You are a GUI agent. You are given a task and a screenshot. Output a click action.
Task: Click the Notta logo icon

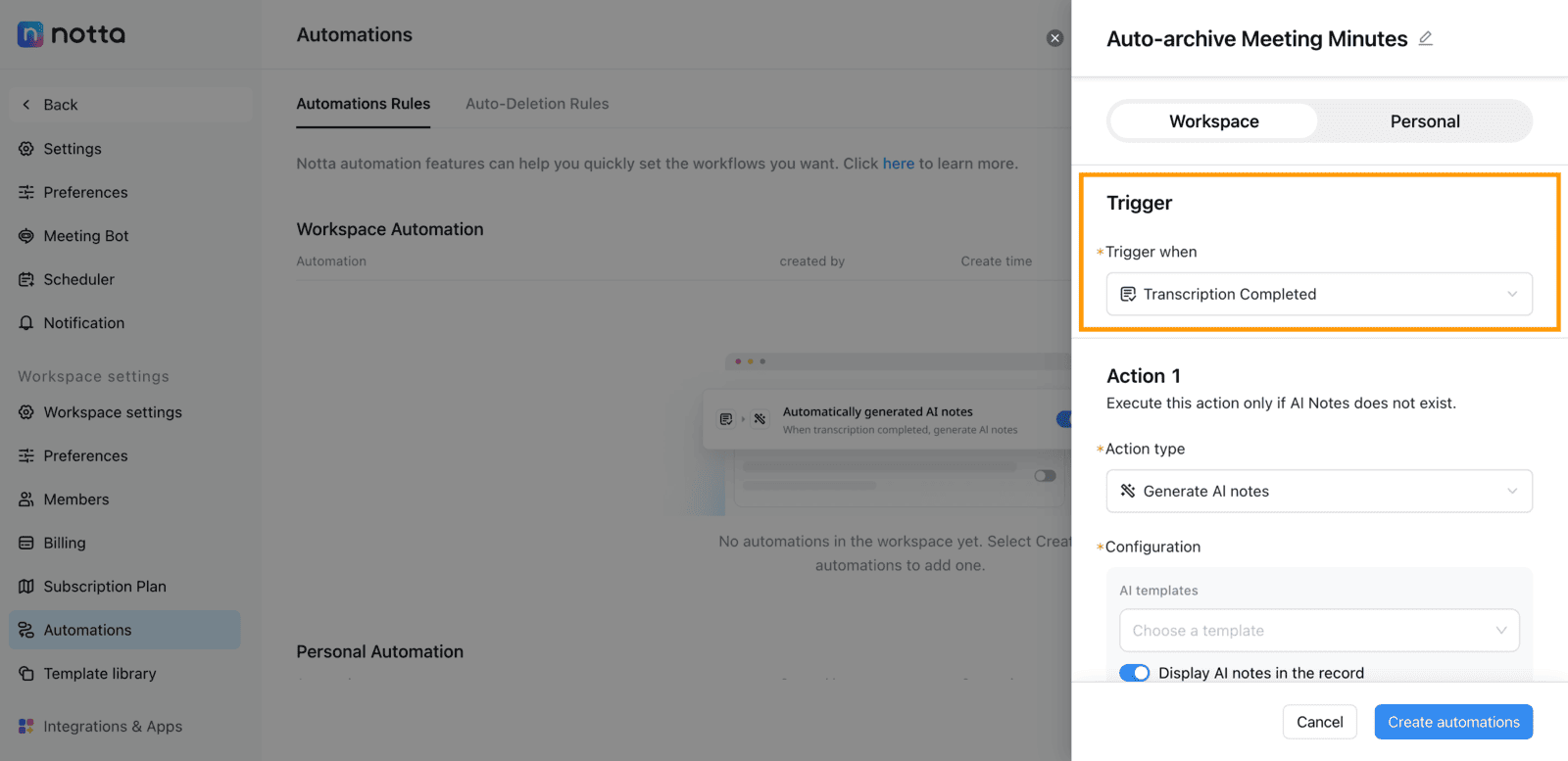tap(30, 34)
